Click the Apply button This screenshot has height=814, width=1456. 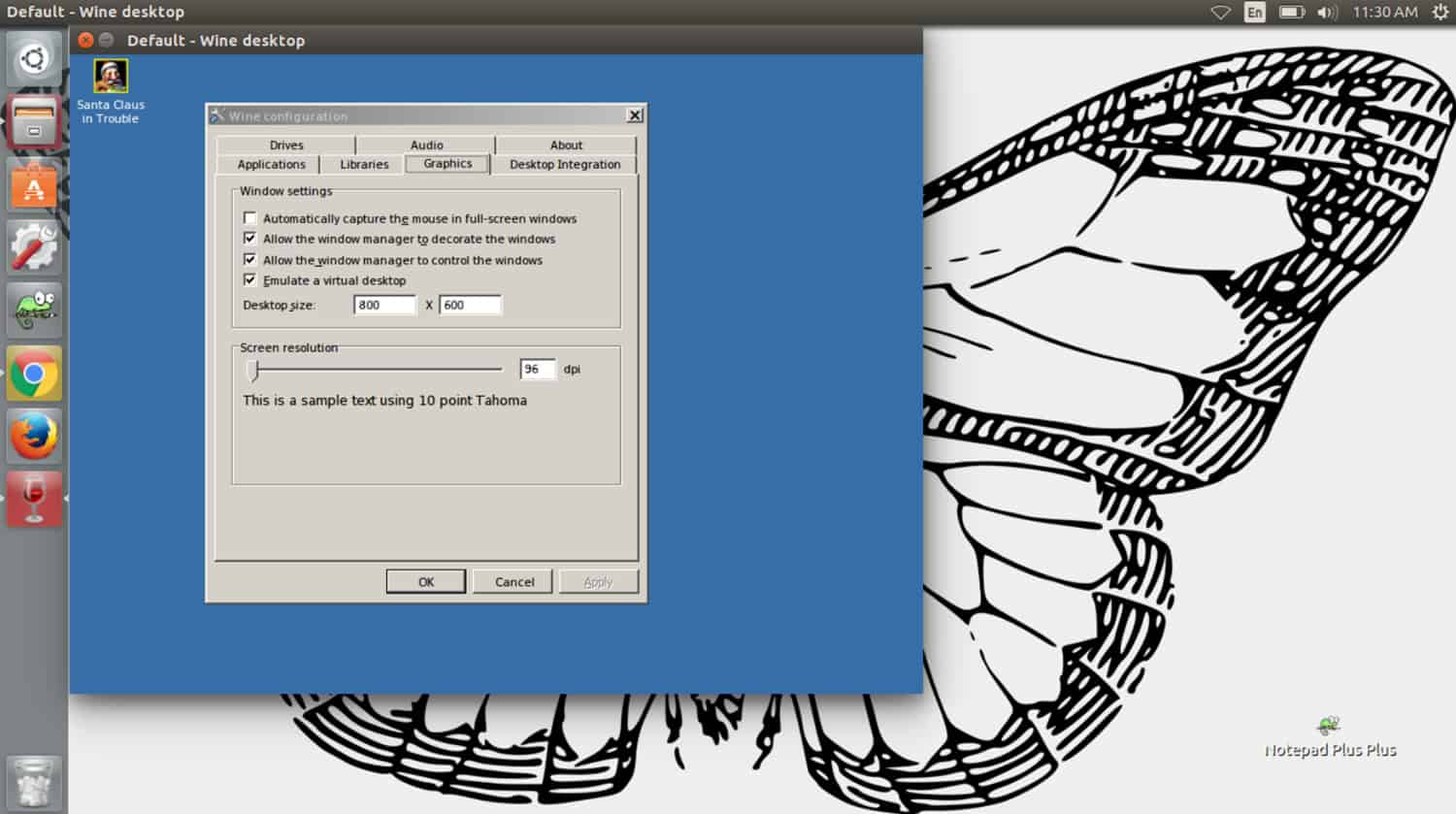[598, 581]
